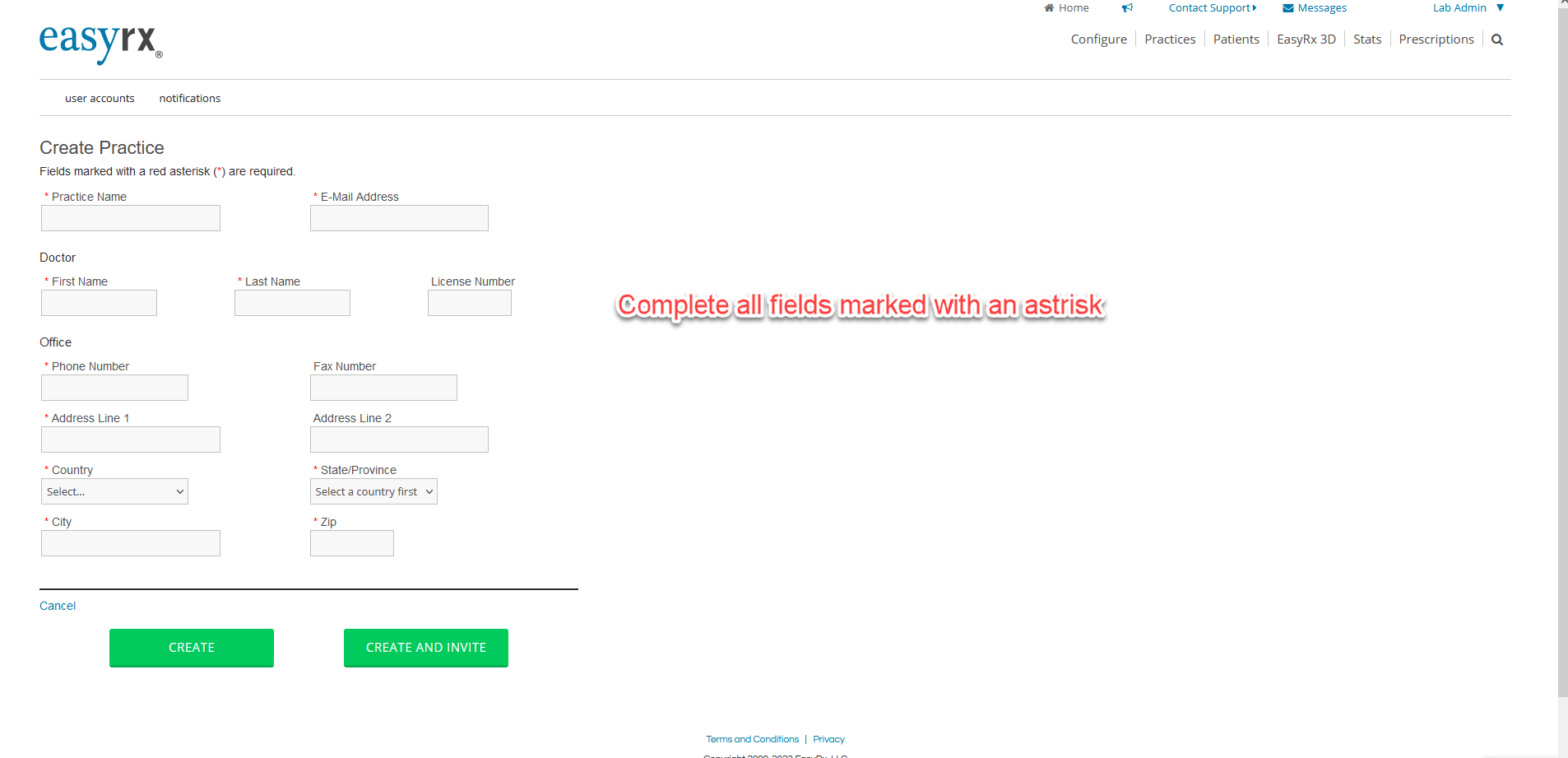Click the easyrx logo
1568x758 pixels.
(x=100, y=42)
